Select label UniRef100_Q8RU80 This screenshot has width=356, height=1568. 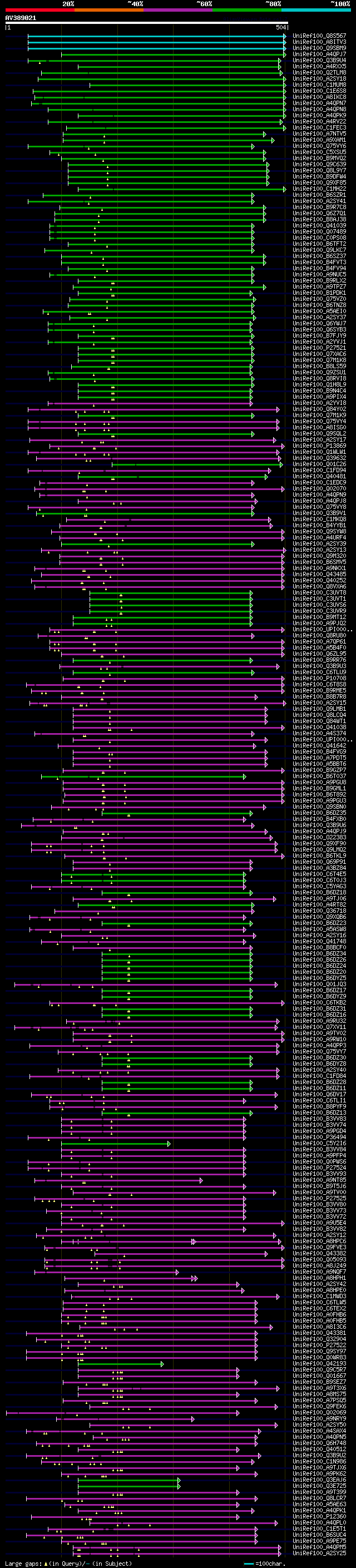(319, 635)
